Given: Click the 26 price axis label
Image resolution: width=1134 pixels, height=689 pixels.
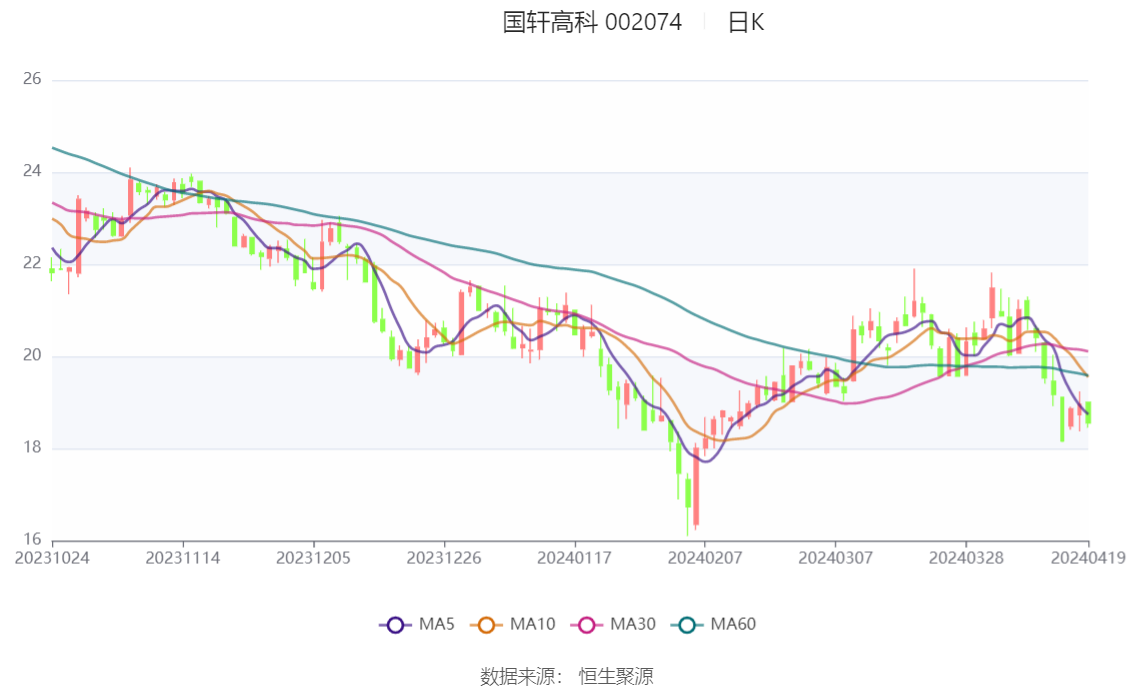Looking at the screenshot, I should pos(31,80).
